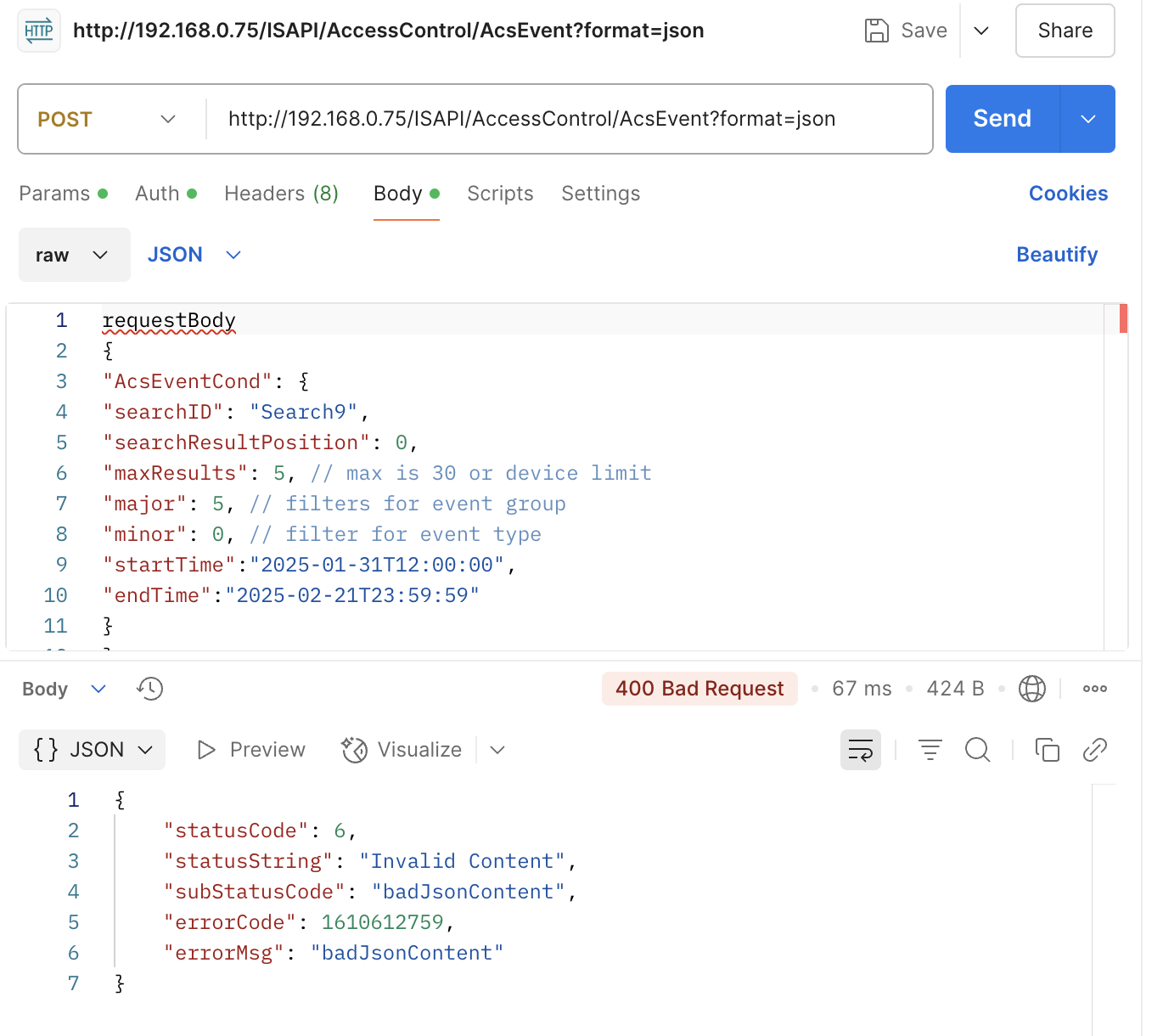This screenshot has width=1163, height=1036.
Task: Click the search magnifier icon in response
Action: coord(977,750)
